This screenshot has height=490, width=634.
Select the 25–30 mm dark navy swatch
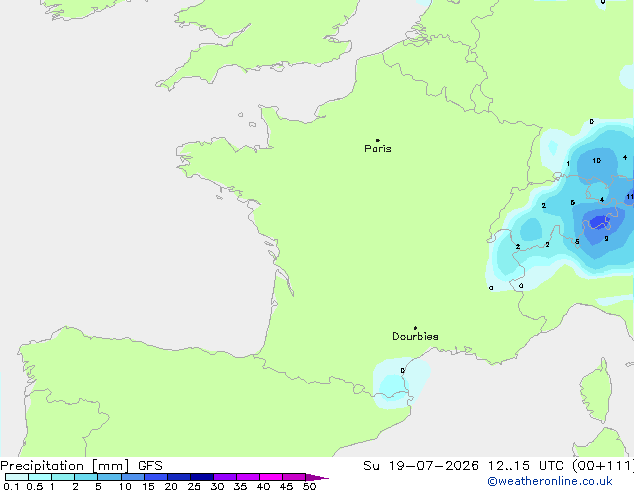point(202,477)
